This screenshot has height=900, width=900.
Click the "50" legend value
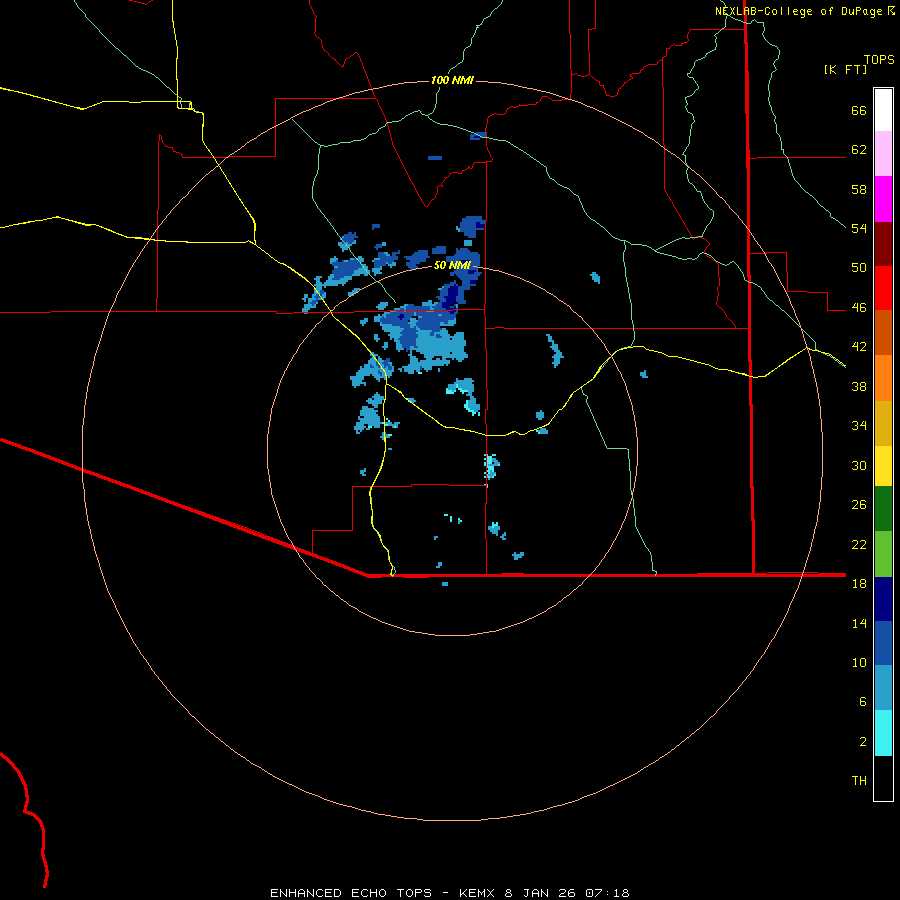point(859,268)
